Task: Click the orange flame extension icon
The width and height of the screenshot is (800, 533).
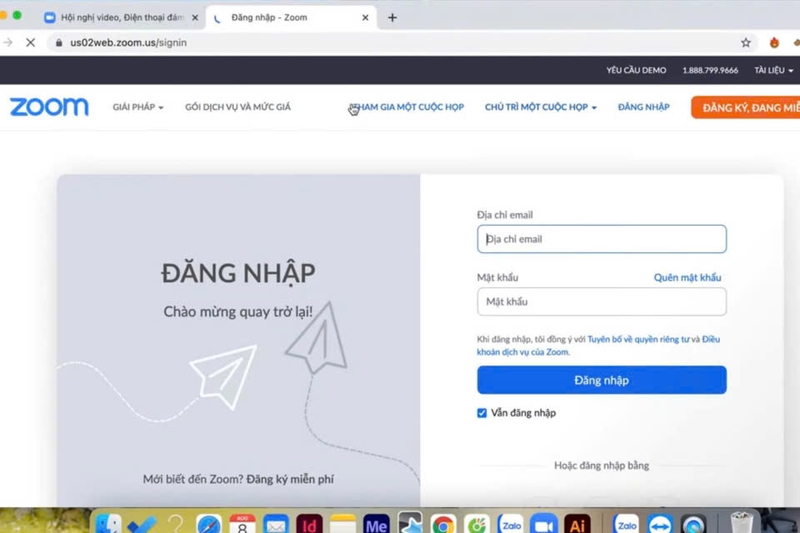Action: [x=774, y=43]
